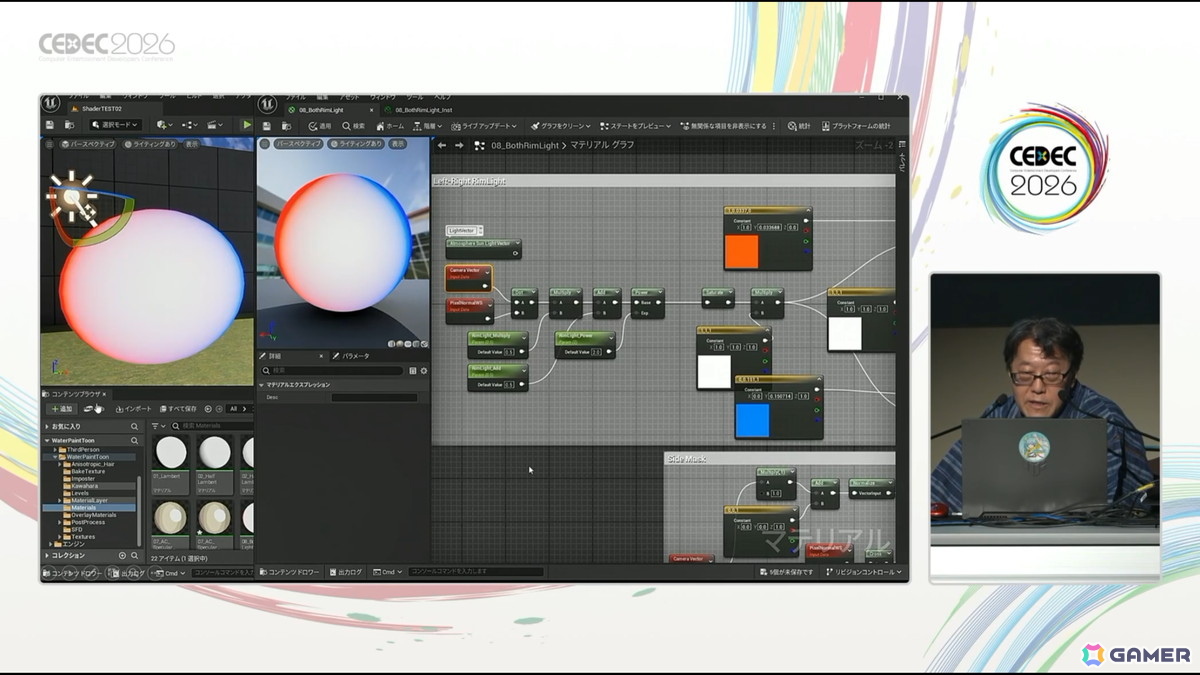Click the add collection plus icon
The image size is (1200, 675).
pos(122,555)
